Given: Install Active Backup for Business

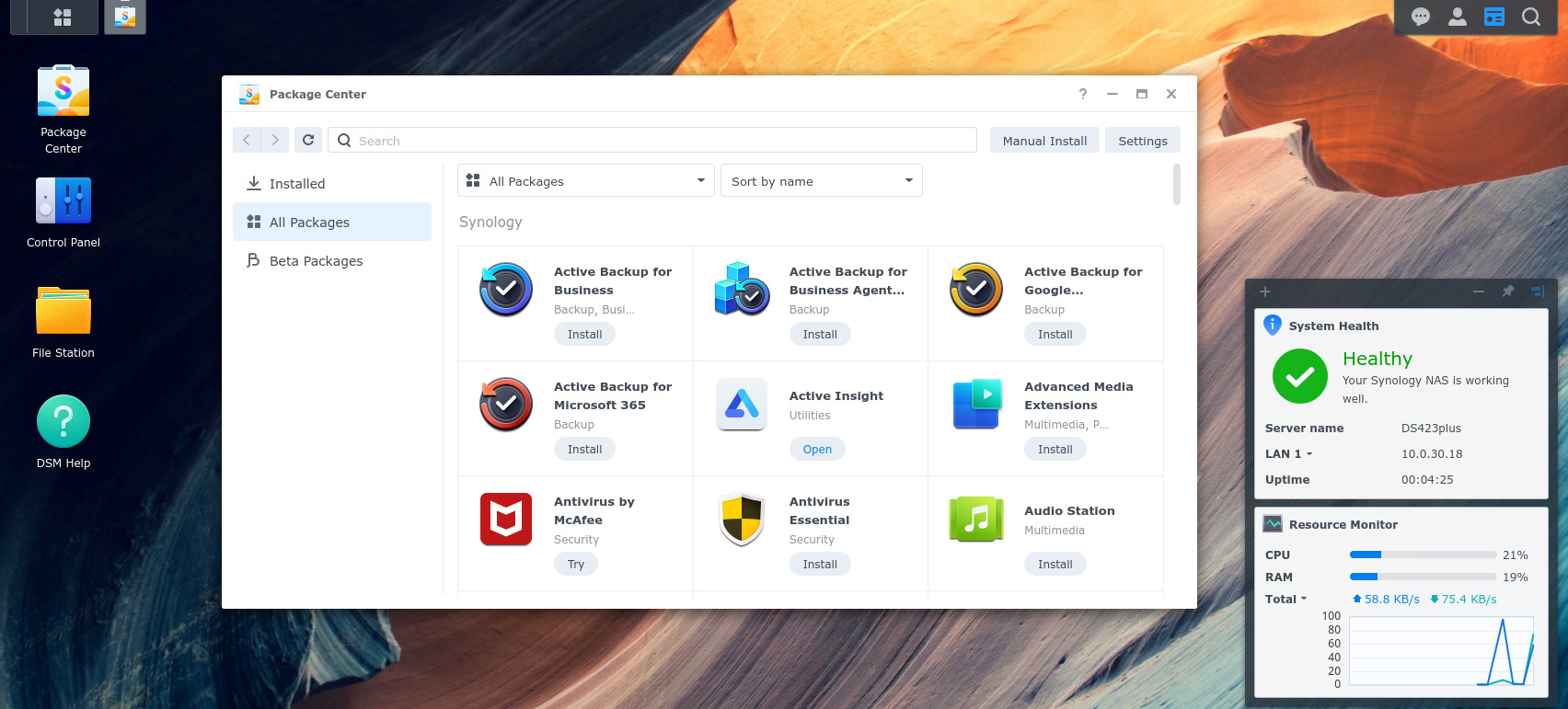Looking at the screenshot, I should 584,334.
